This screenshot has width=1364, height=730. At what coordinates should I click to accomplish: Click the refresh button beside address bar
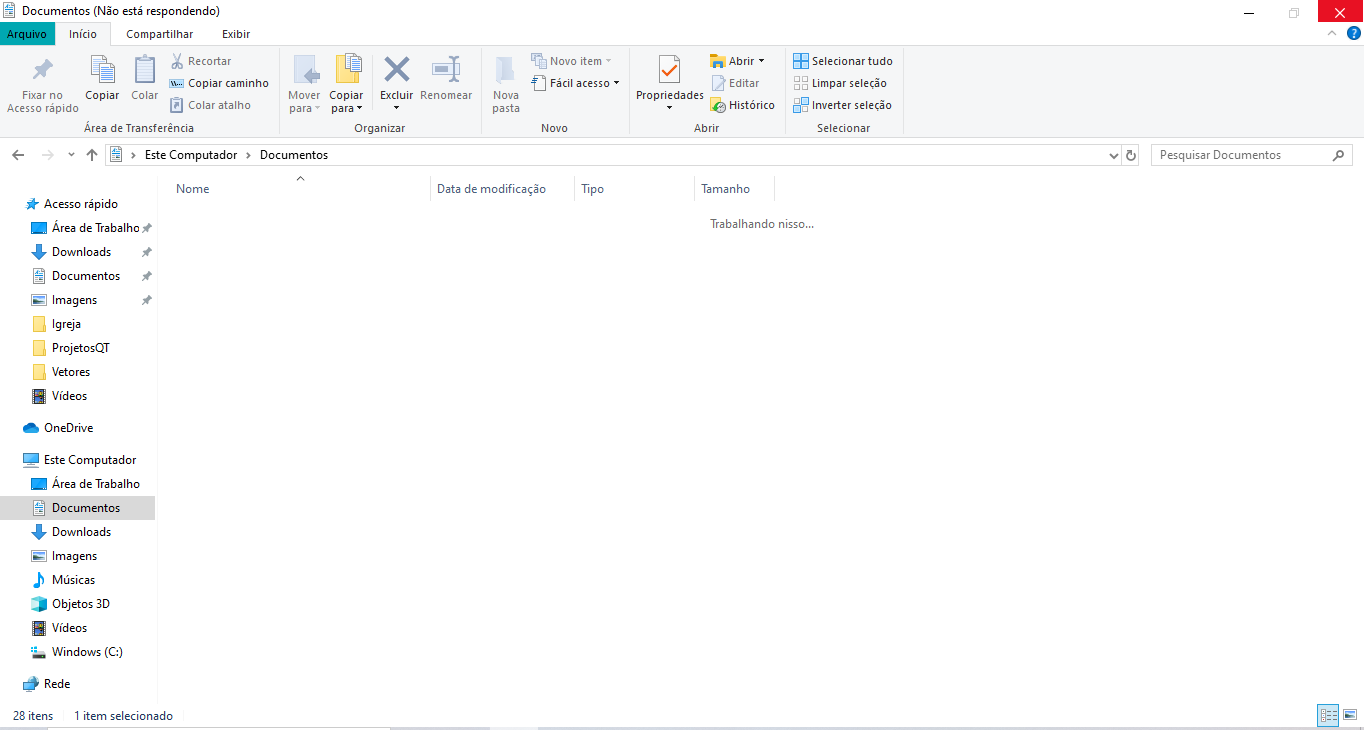click(x=1131, y=155)
